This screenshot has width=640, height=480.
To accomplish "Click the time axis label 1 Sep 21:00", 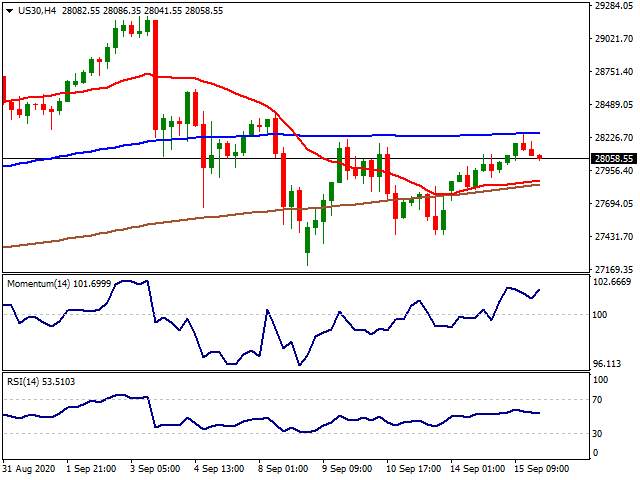I will coord(91,468).
